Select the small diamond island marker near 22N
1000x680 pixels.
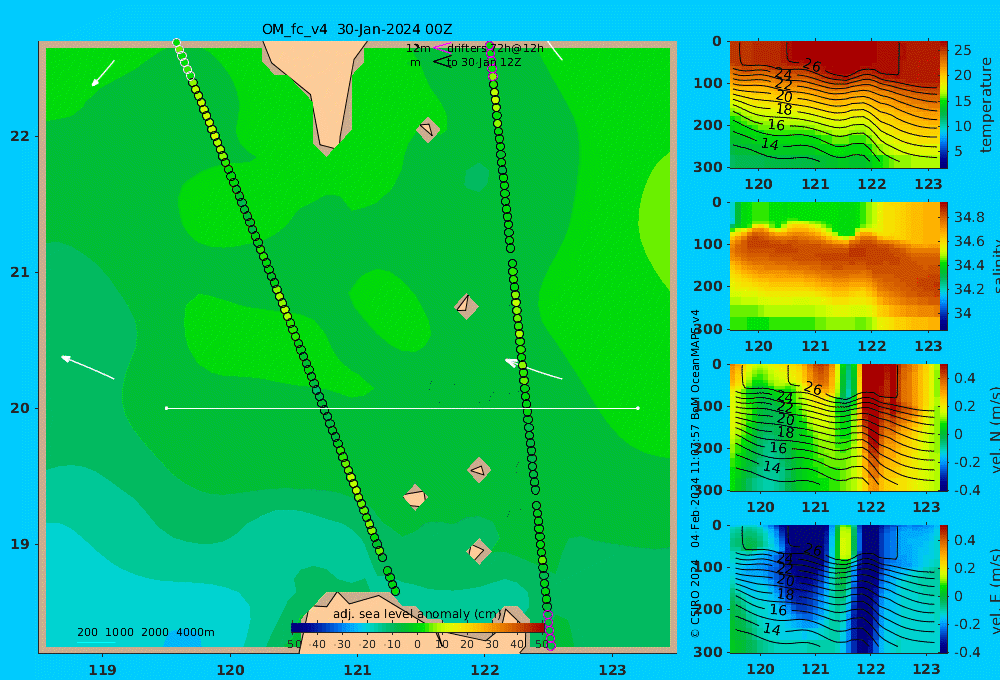point(428,129)
